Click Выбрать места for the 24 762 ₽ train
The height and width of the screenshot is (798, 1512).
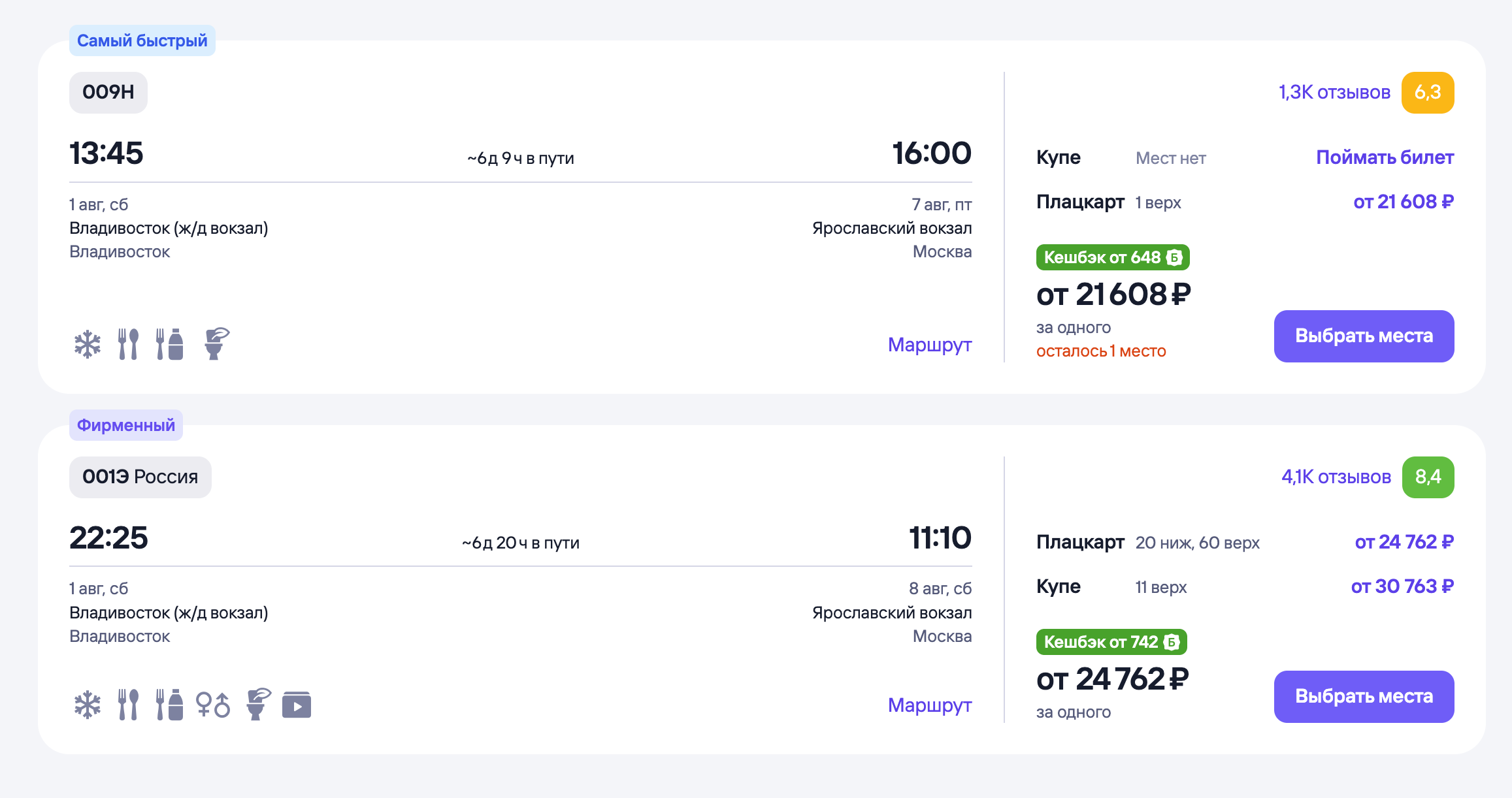coord(1364,696)
